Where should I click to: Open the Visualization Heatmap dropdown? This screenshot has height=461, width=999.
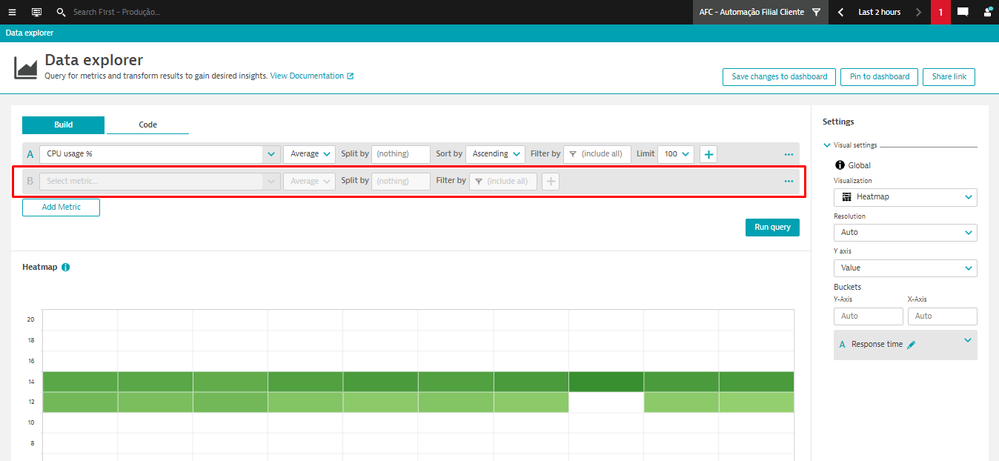905,197
